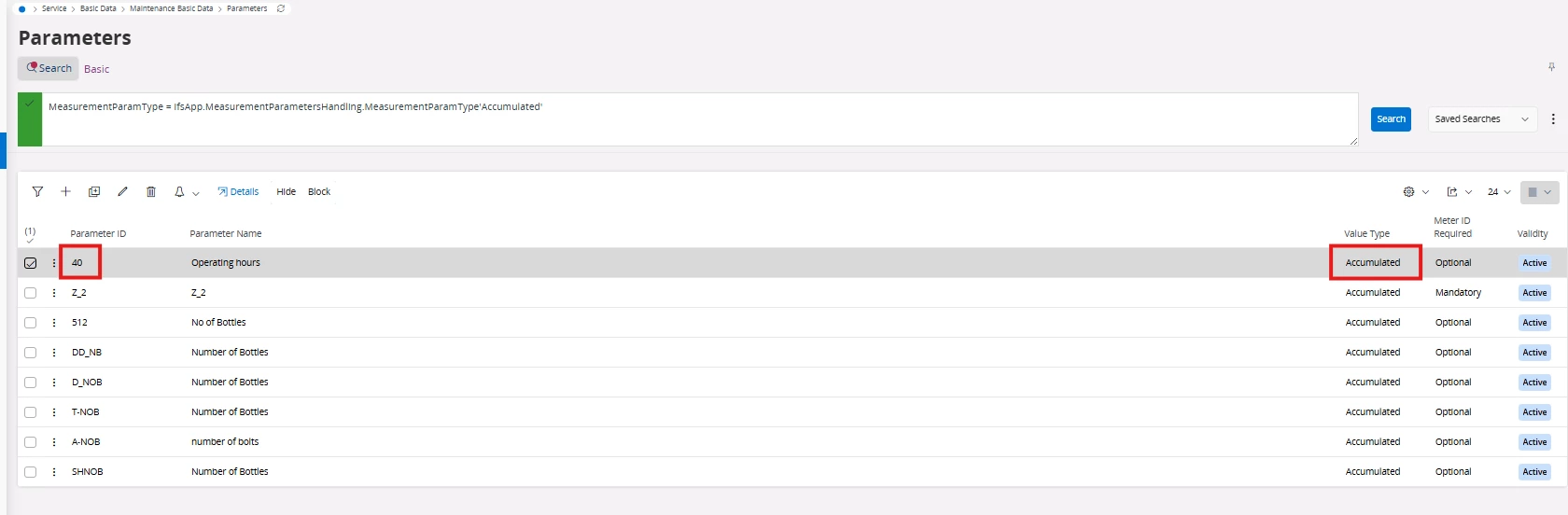1568x515 pixels.
Task: Open Details for the selected parameter
Action: 238,192
